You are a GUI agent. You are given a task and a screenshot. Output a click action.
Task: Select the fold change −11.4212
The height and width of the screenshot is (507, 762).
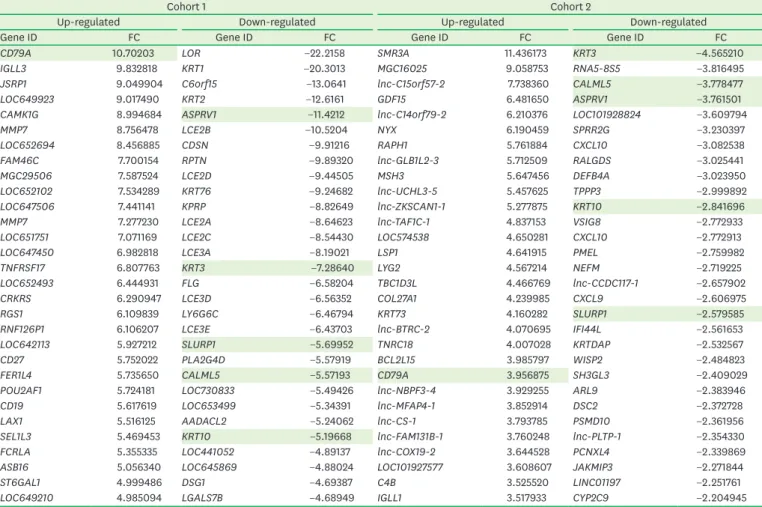[326, 115]
